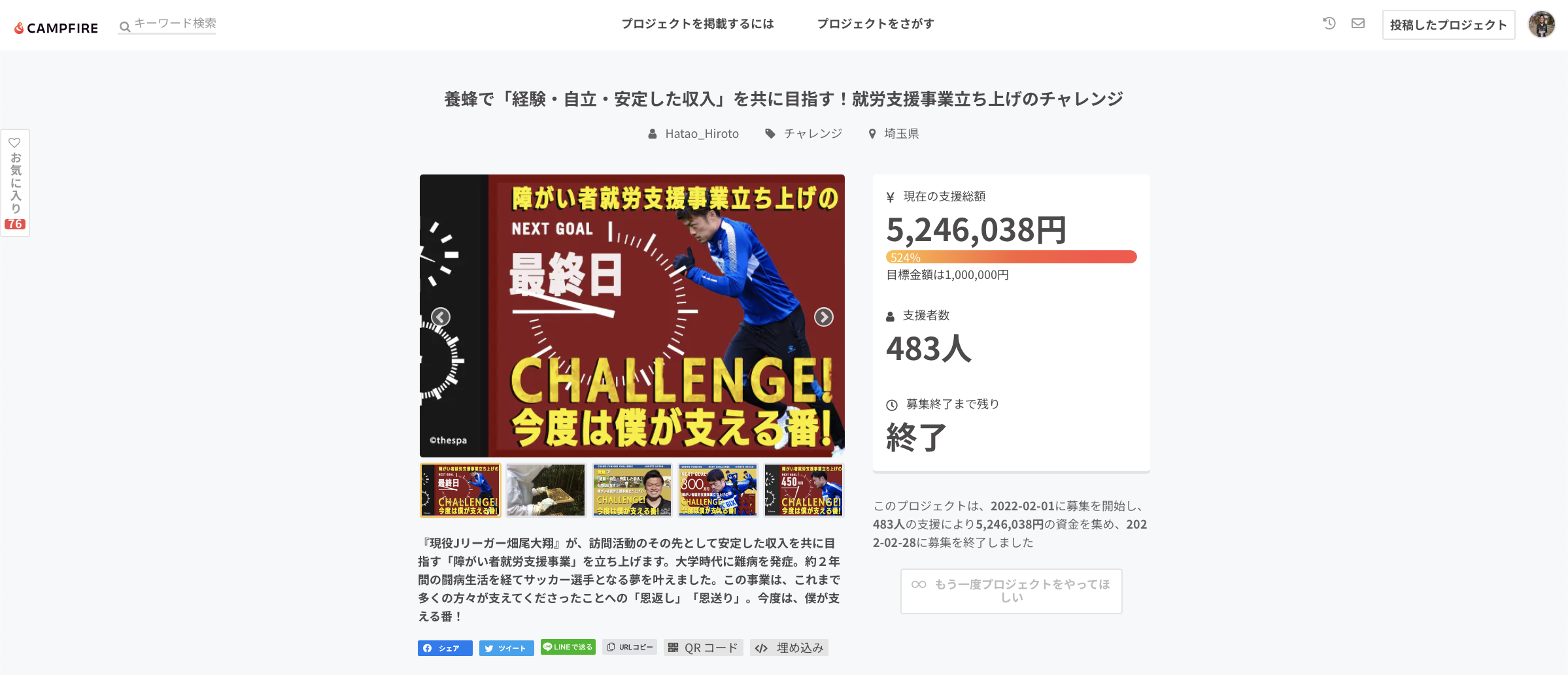Toggle the お気に入り favorite heart
This screenshot has height=675, width=1568.
(15, 183)
